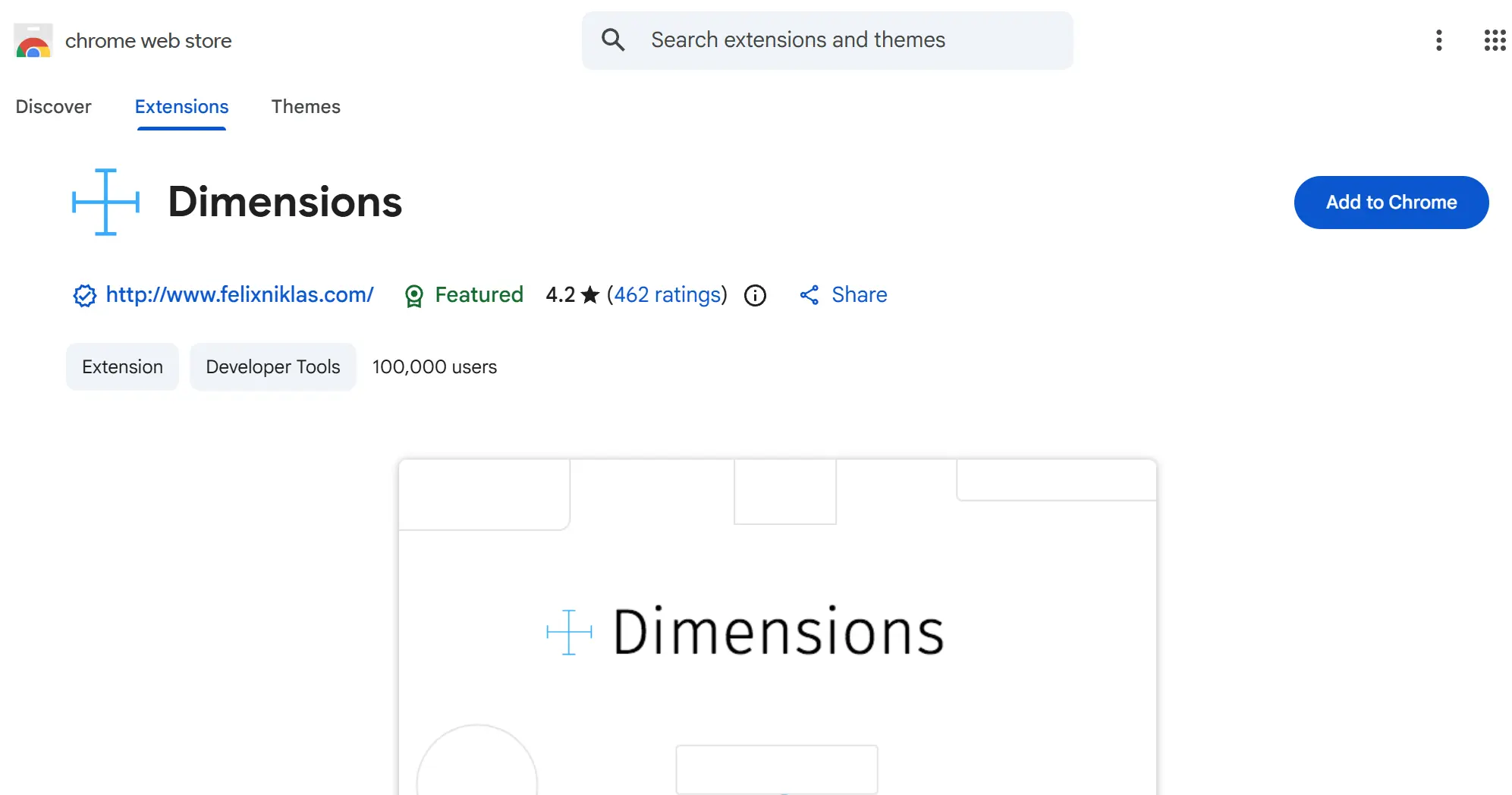Image resolution: width=1512 pixels, height=795 pixels.
Task: Click the Featured label text
Action: 479,294
